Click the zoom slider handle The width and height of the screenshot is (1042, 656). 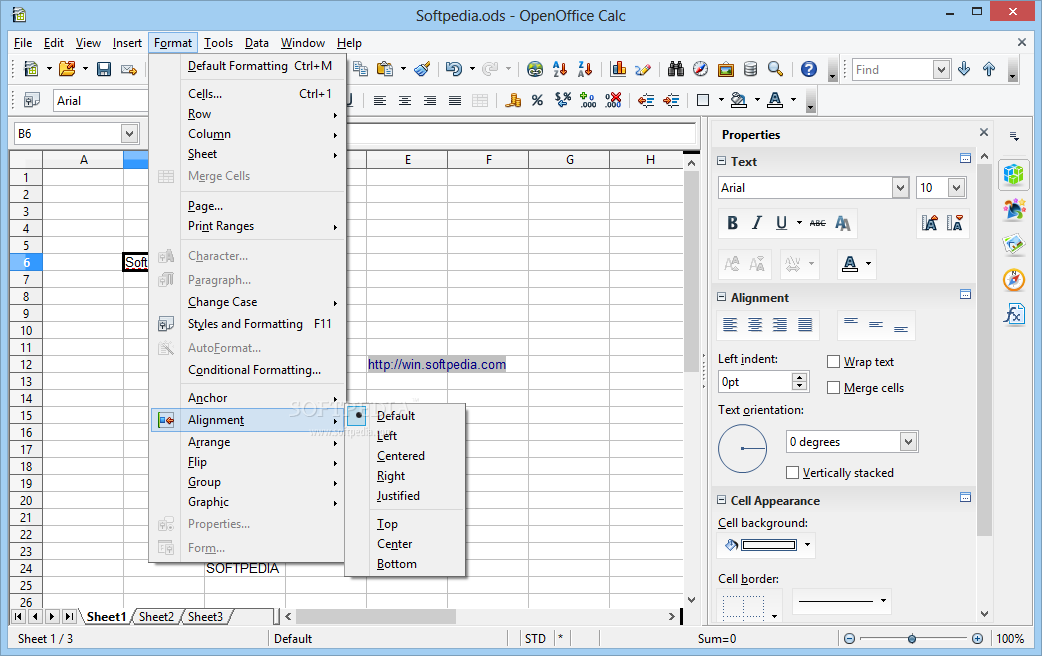[x=912, y=639]
